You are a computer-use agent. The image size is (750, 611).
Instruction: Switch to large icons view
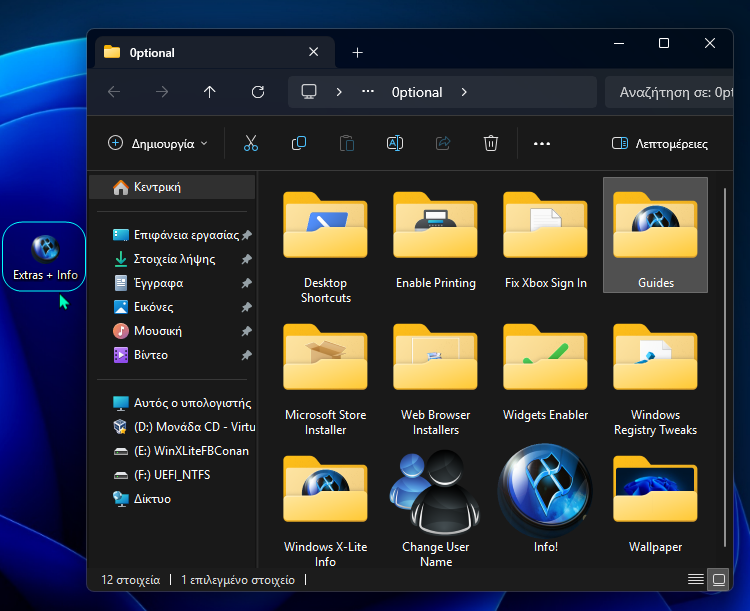coord(718,579)
